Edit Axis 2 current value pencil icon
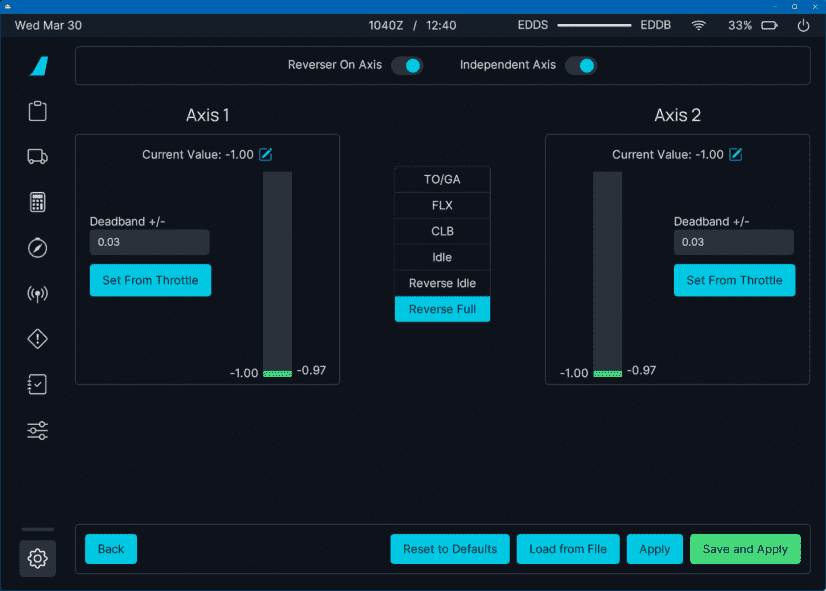Screen dimensions: 826x591 736,154
